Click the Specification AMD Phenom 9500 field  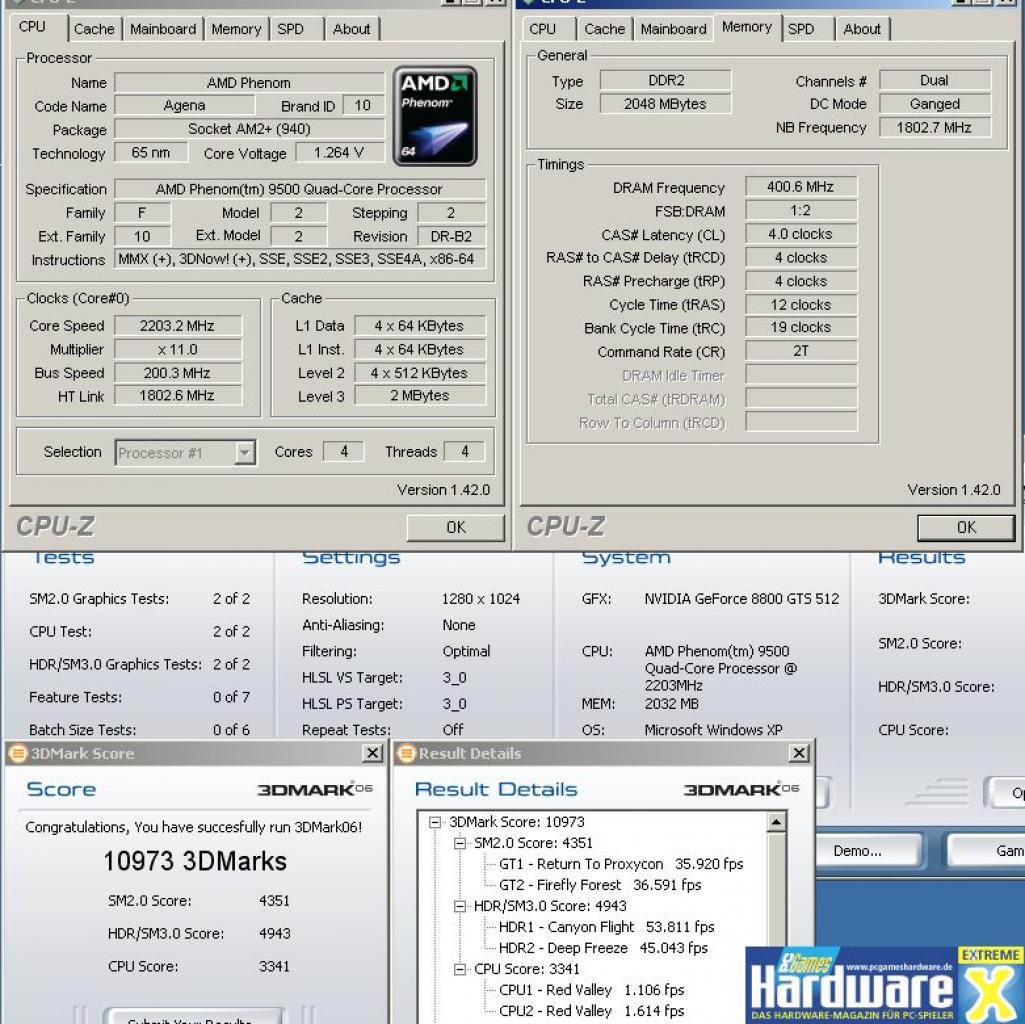click(x=300, y=189)
